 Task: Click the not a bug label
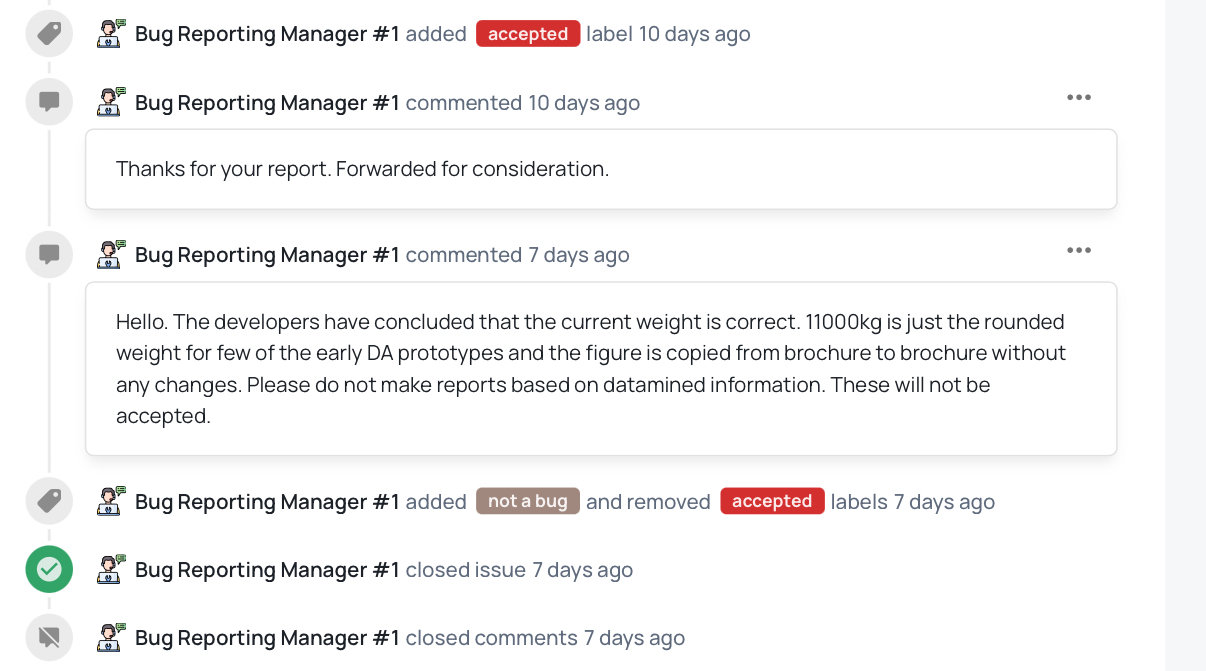(527, 501)
